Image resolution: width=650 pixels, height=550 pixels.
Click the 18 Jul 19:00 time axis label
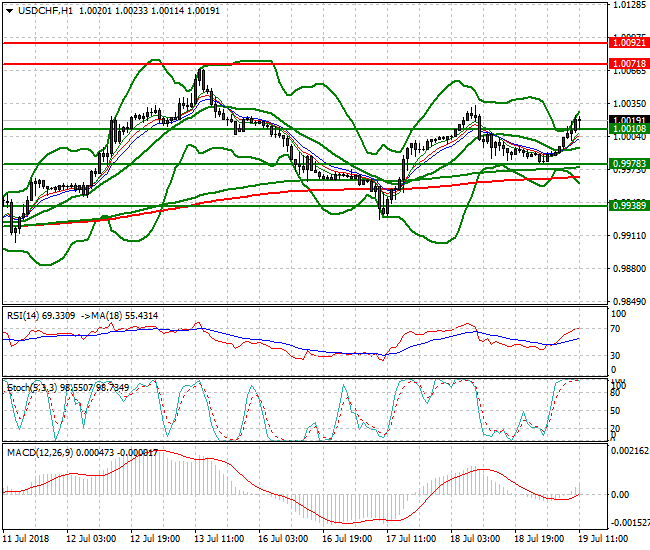click(539, 539)
